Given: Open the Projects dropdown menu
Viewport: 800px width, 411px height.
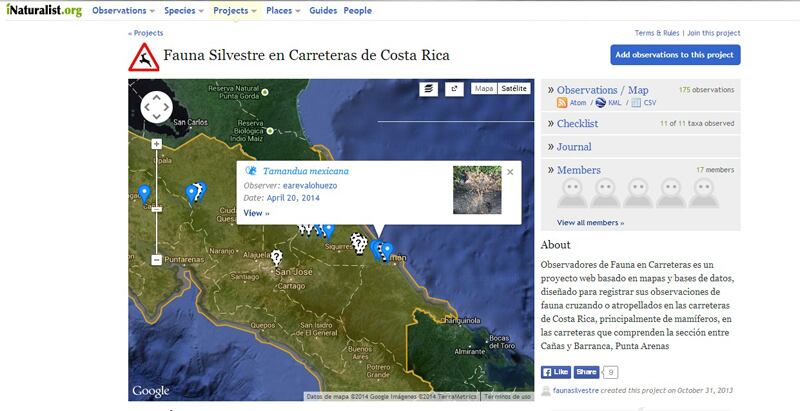Looking at the screenshot, I should click(235, 11).
